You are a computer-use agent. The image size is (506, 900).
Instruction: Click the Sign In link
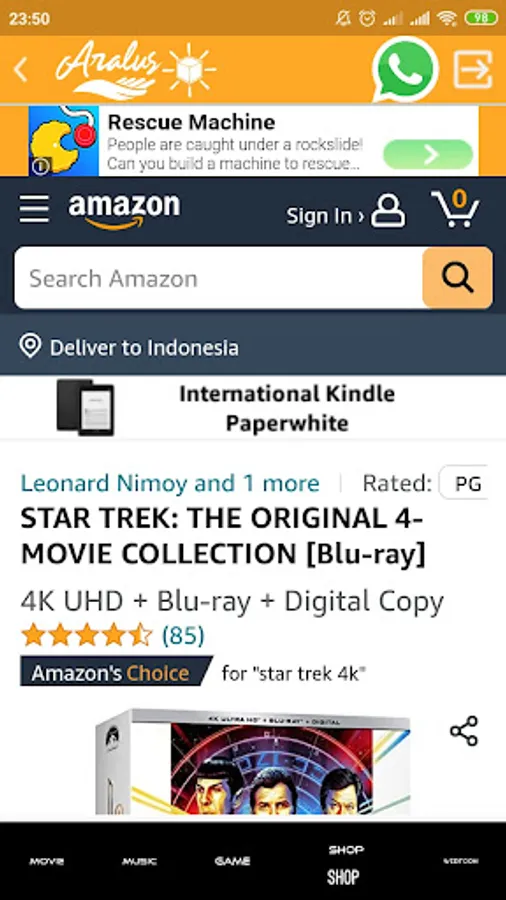point(325,216)
